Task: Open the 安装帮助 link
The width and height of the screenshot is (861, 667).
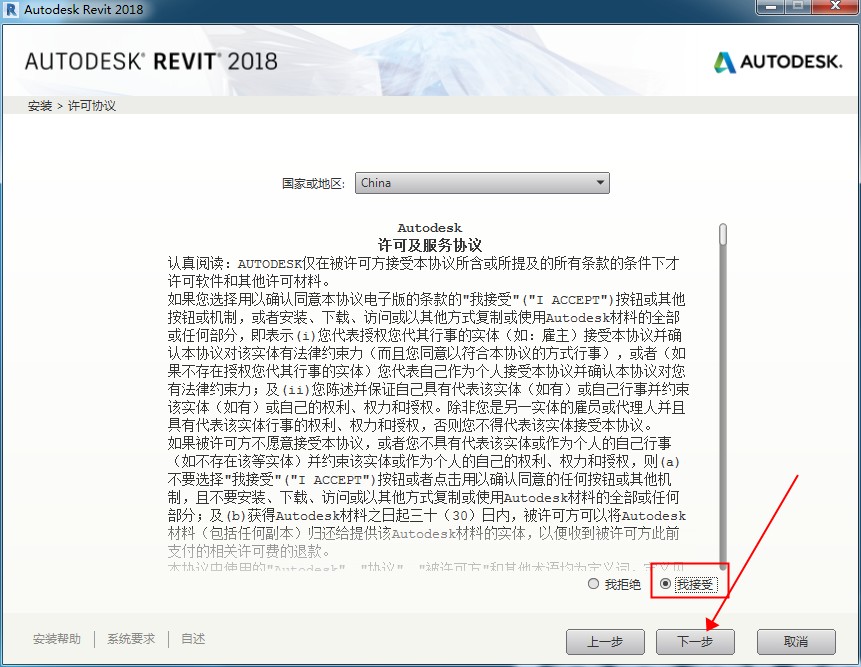Action: tap(57, 639)
